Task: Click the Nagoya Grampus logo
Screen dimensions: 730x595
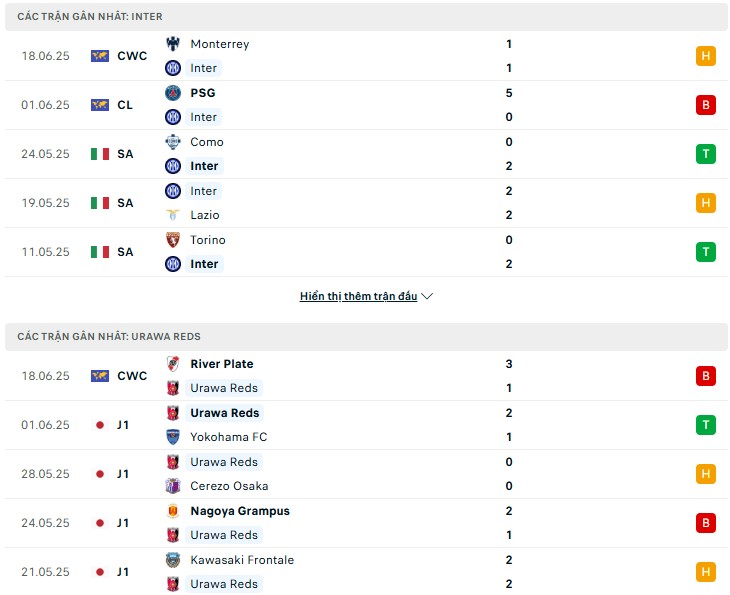Action: pyautogui.click(x=173, y=511)
